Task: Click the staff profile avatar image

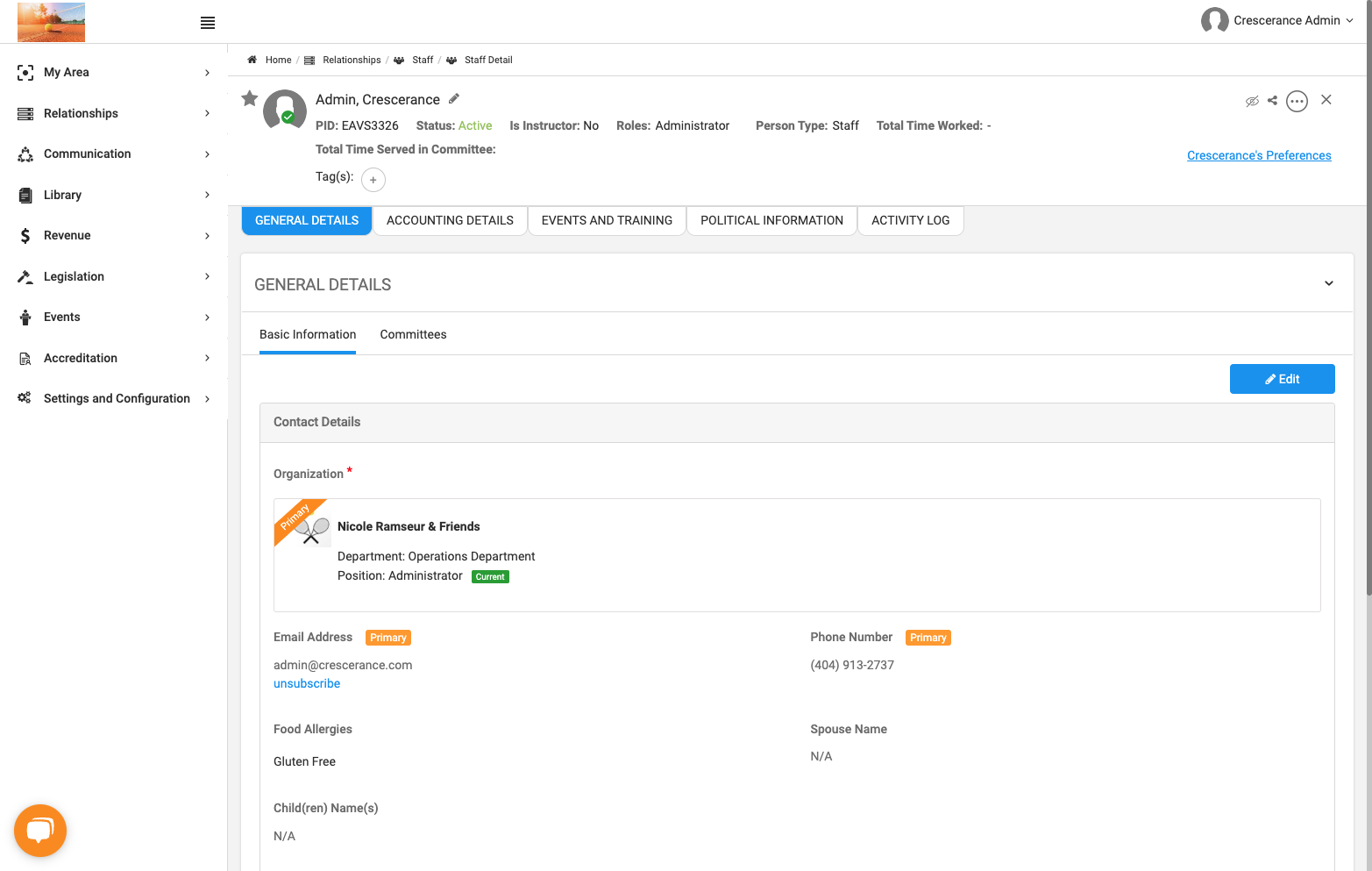Action: 285,111
